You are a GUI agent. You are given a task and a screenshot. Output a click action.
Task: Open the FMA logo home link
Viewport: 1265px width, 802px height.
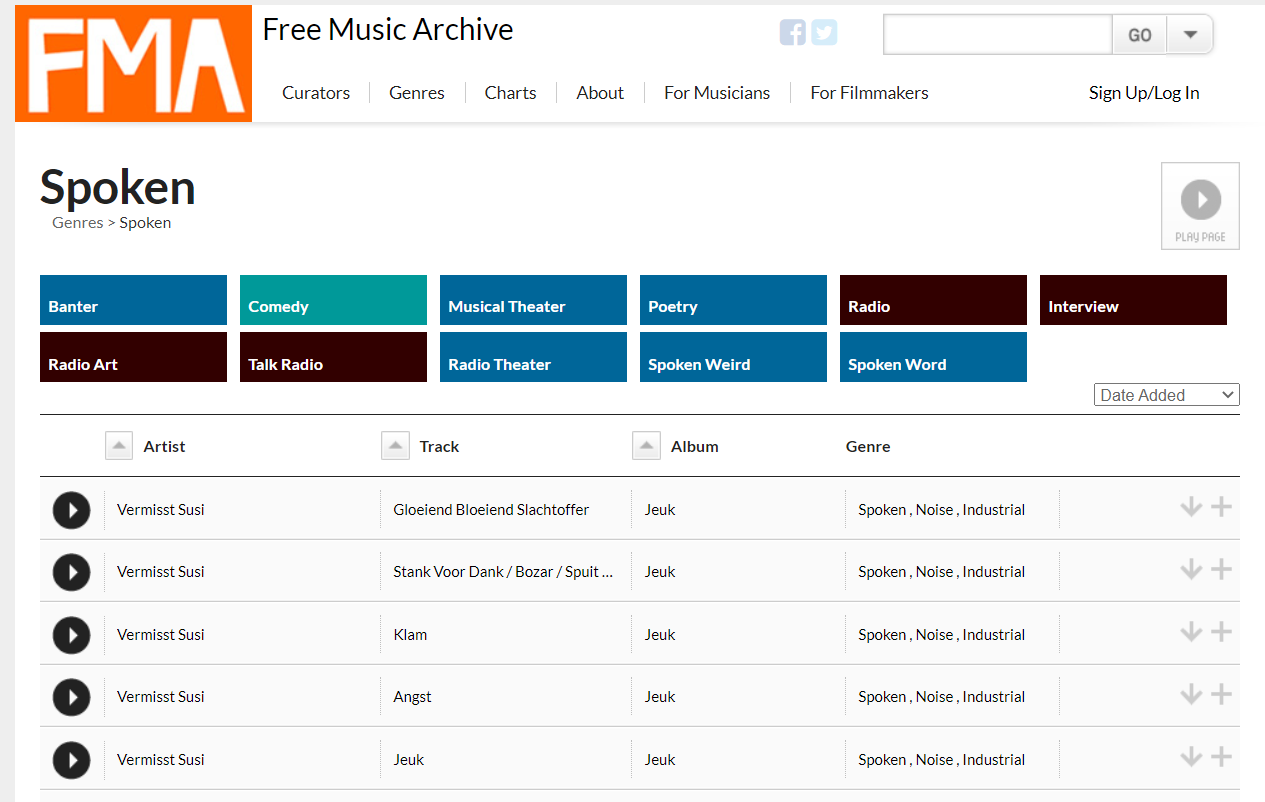click(x=133, y=64)
